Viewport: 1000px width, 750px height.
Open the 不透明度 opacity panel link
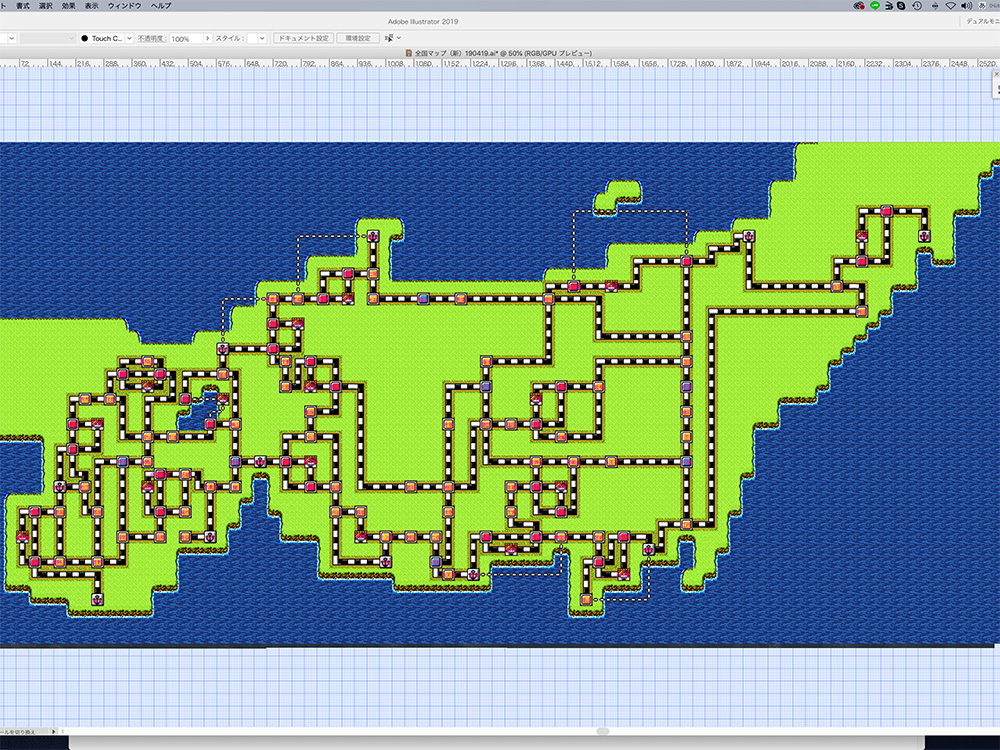[x=151, y=38]
